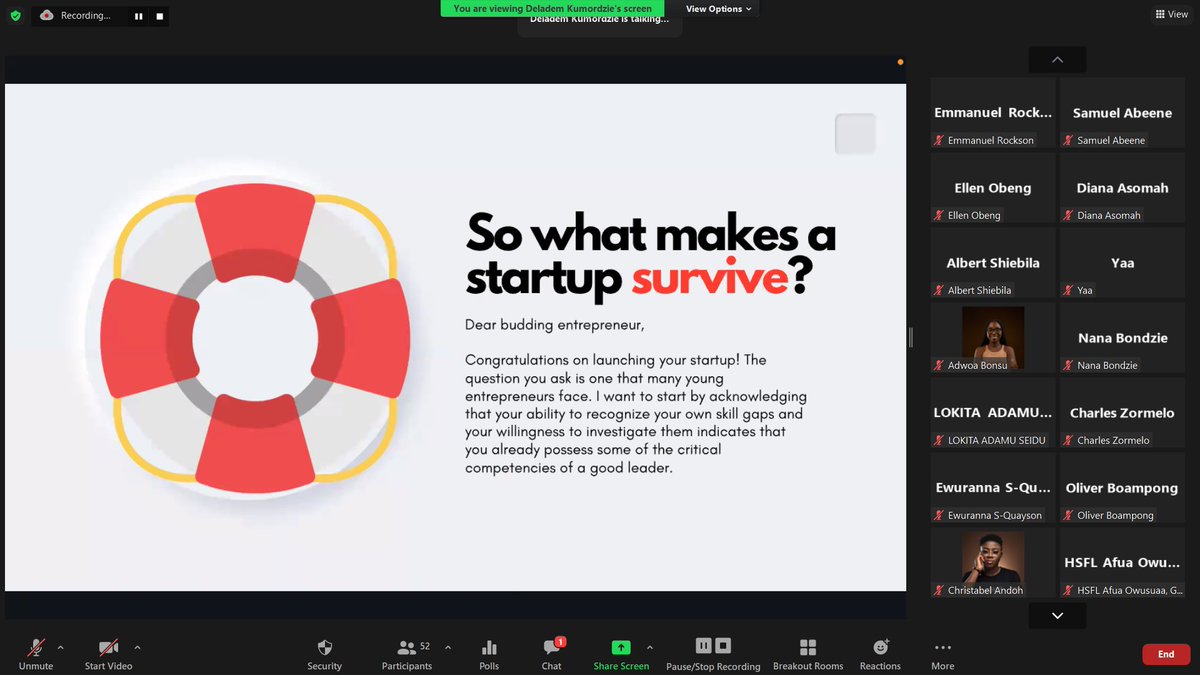Screen dimensions: 1200x675
Task: Click the green encryption shield icon
Action: (x=15, y=16)
